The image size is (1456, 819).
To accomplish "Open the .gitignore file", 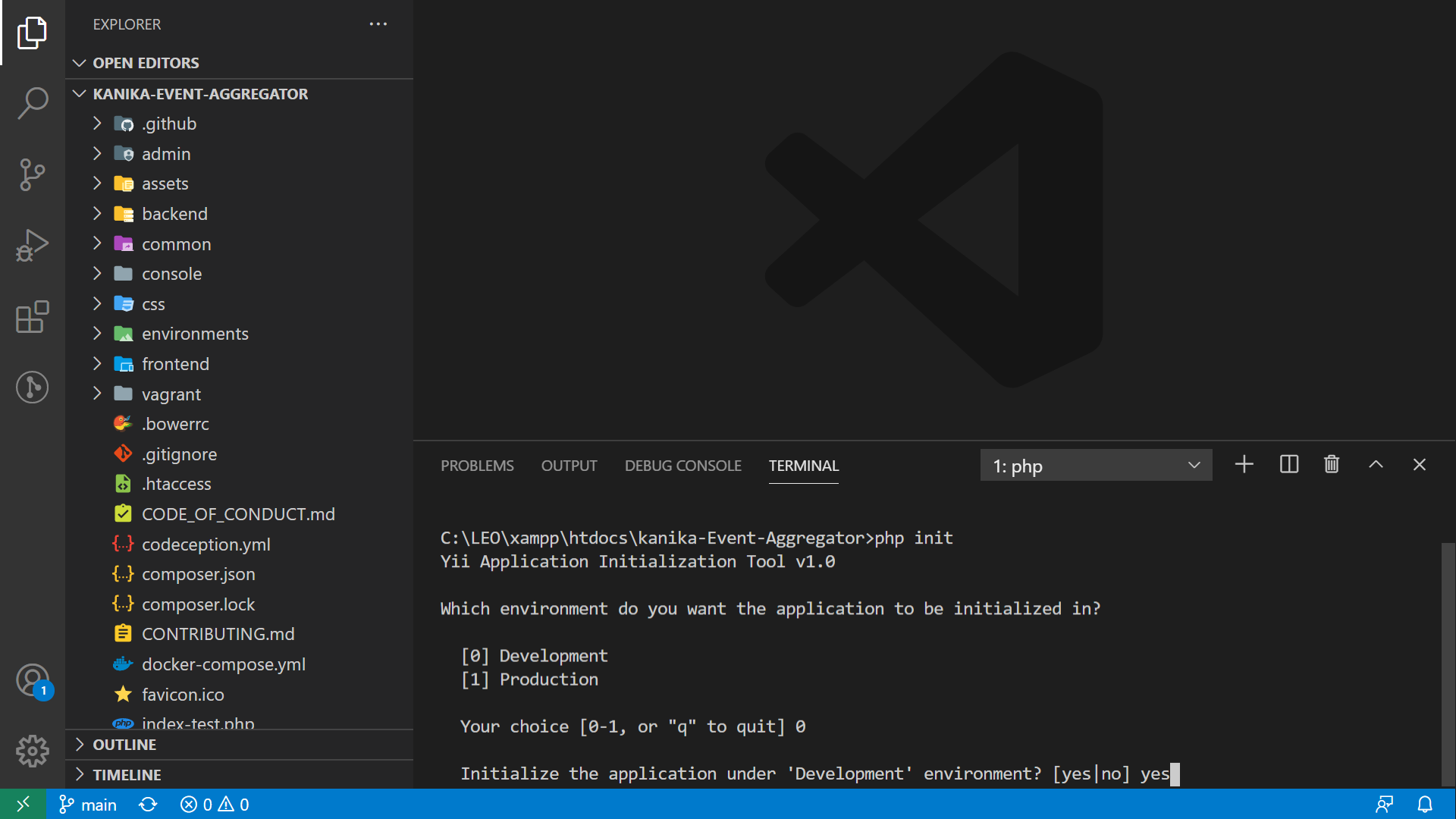I will click(240, 454).
